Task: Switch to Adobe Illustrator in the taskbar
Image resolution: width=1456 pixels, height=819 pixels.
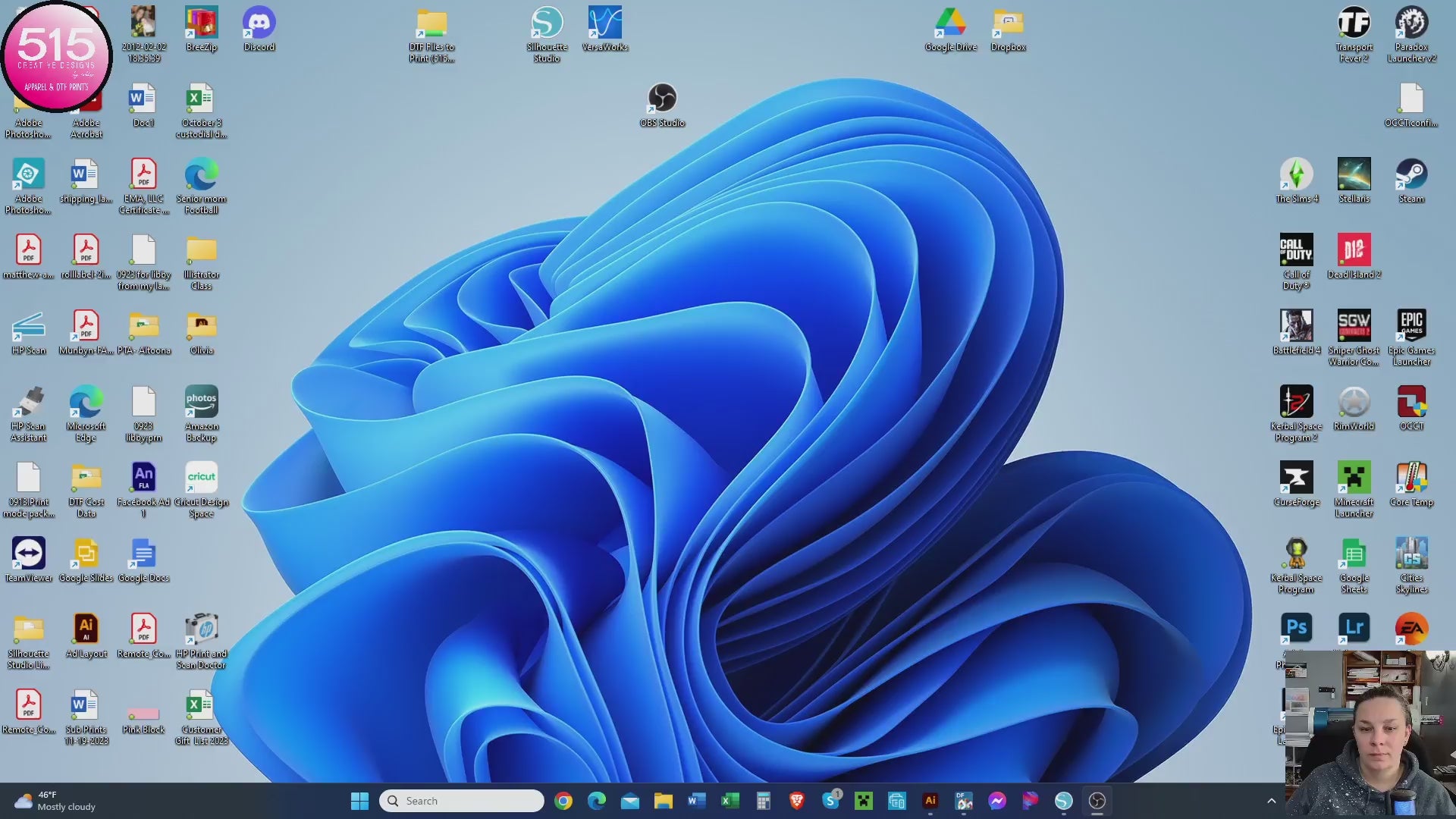Action: tap(930, 801)
